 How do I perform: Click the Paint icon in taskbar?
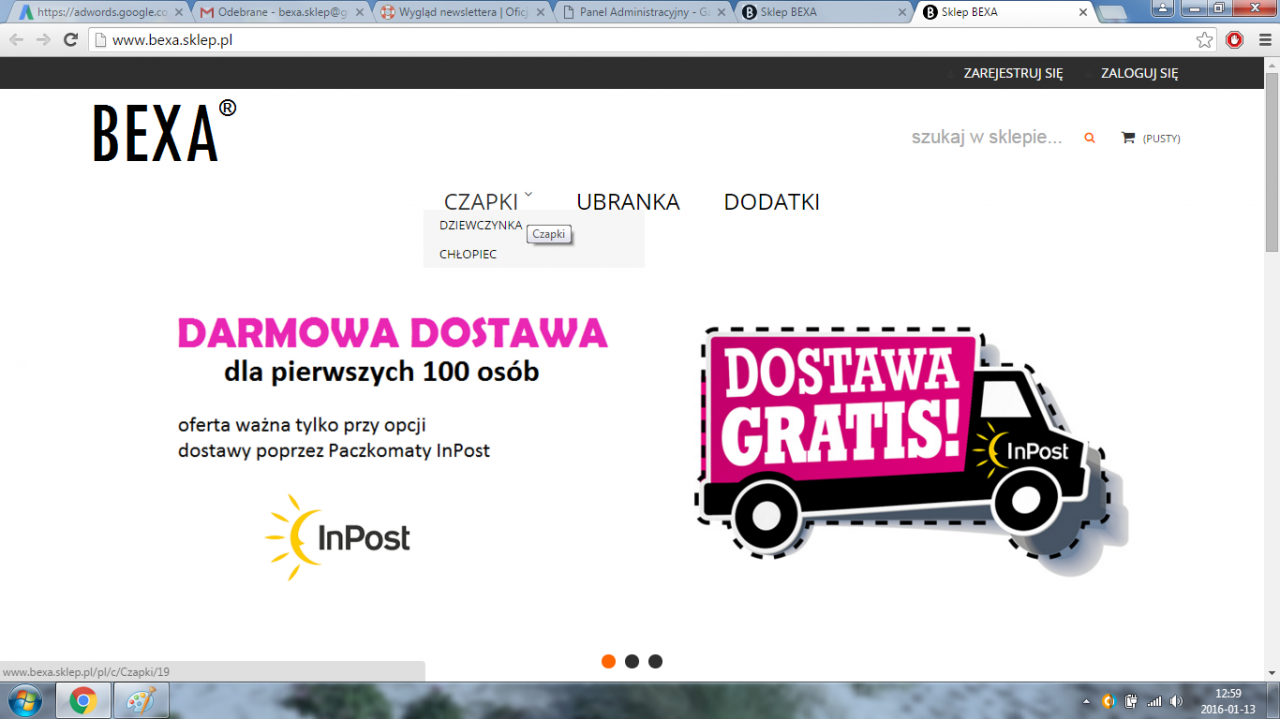tap(142, 701)
